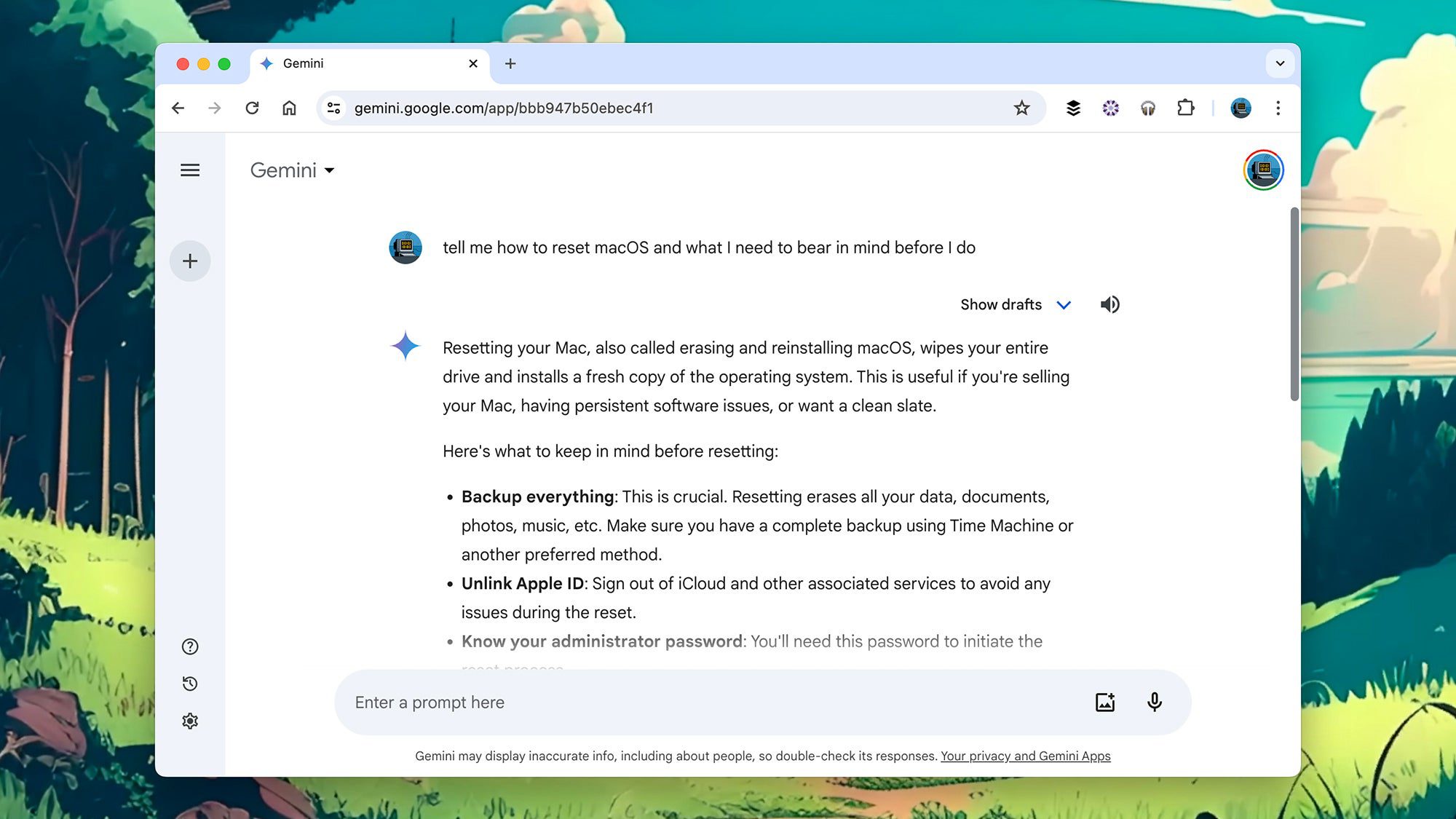Open the hamburger main menu
Image resolution: width=1456 pixels, height=819 pixels.
click(190, 170)
